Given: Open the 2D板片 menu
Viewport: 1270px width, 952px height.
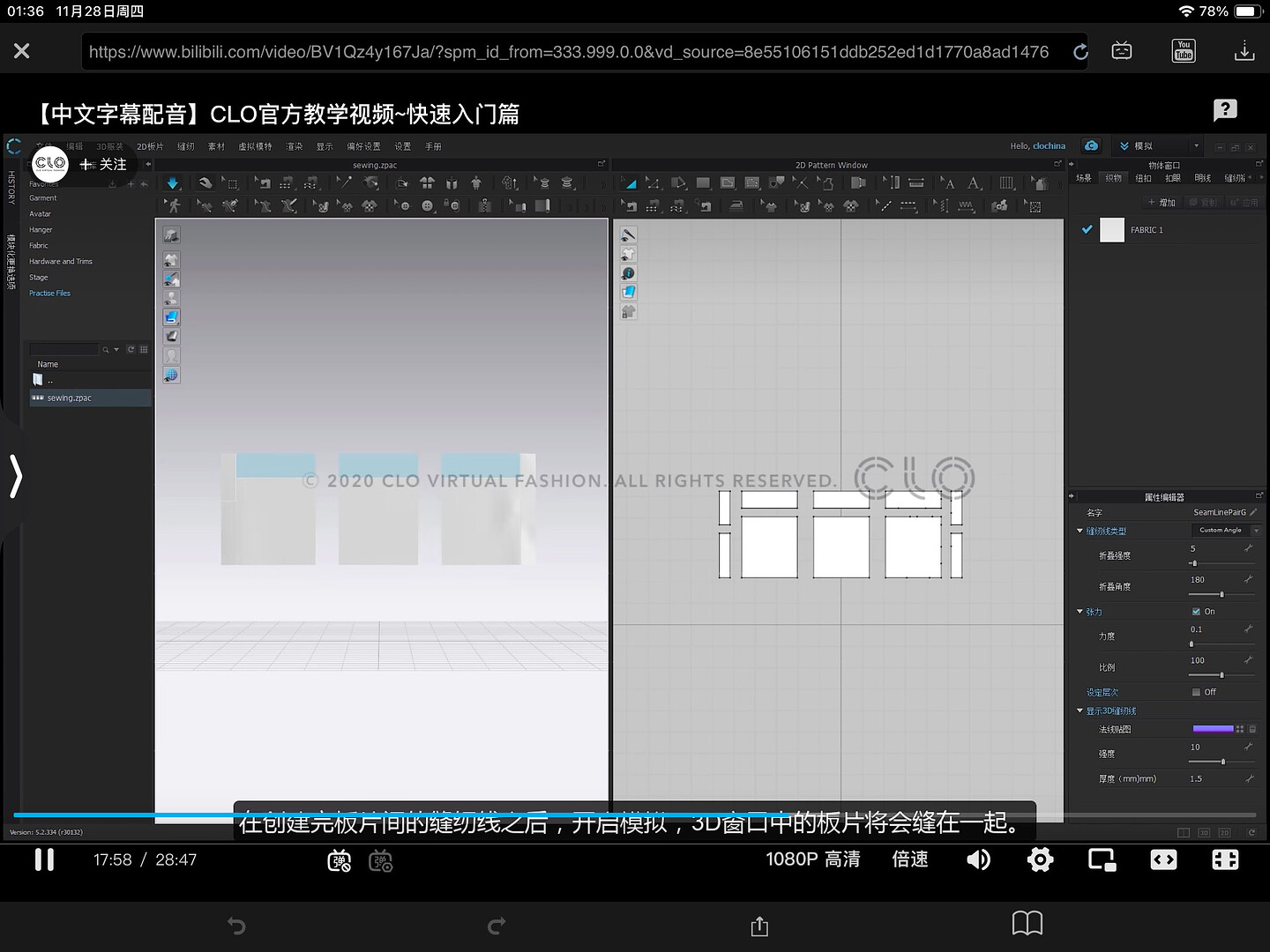Looking at the screenshot, I should tap(150, 146).
